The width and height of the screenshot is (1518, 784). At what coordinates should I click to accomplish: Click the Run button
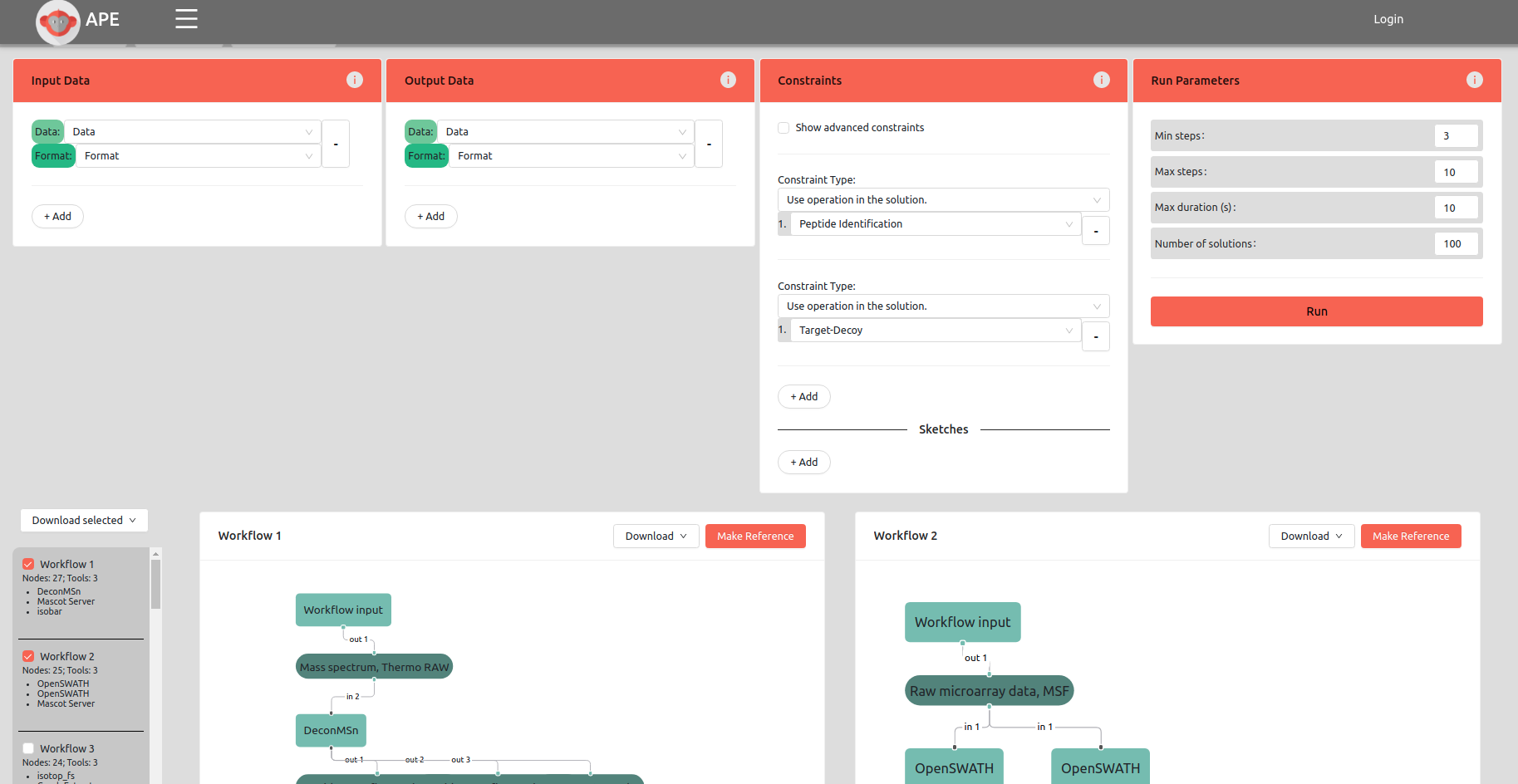pos(1316,311)
